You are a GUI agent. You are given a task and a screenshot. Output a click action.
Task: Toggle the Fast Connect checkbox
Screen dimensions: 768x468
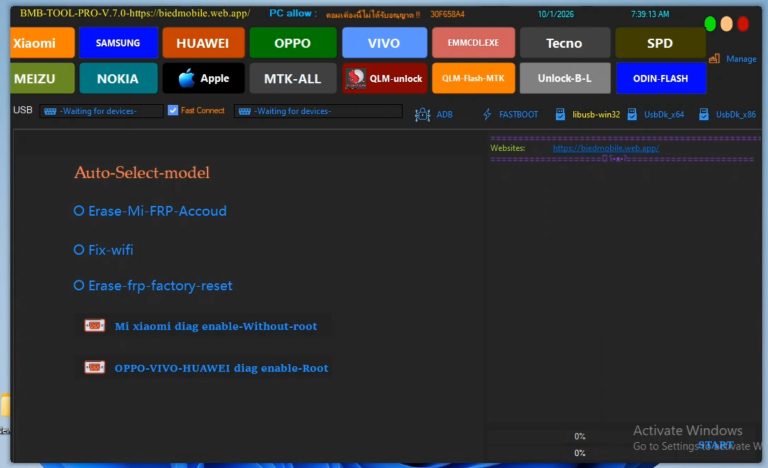172,110
